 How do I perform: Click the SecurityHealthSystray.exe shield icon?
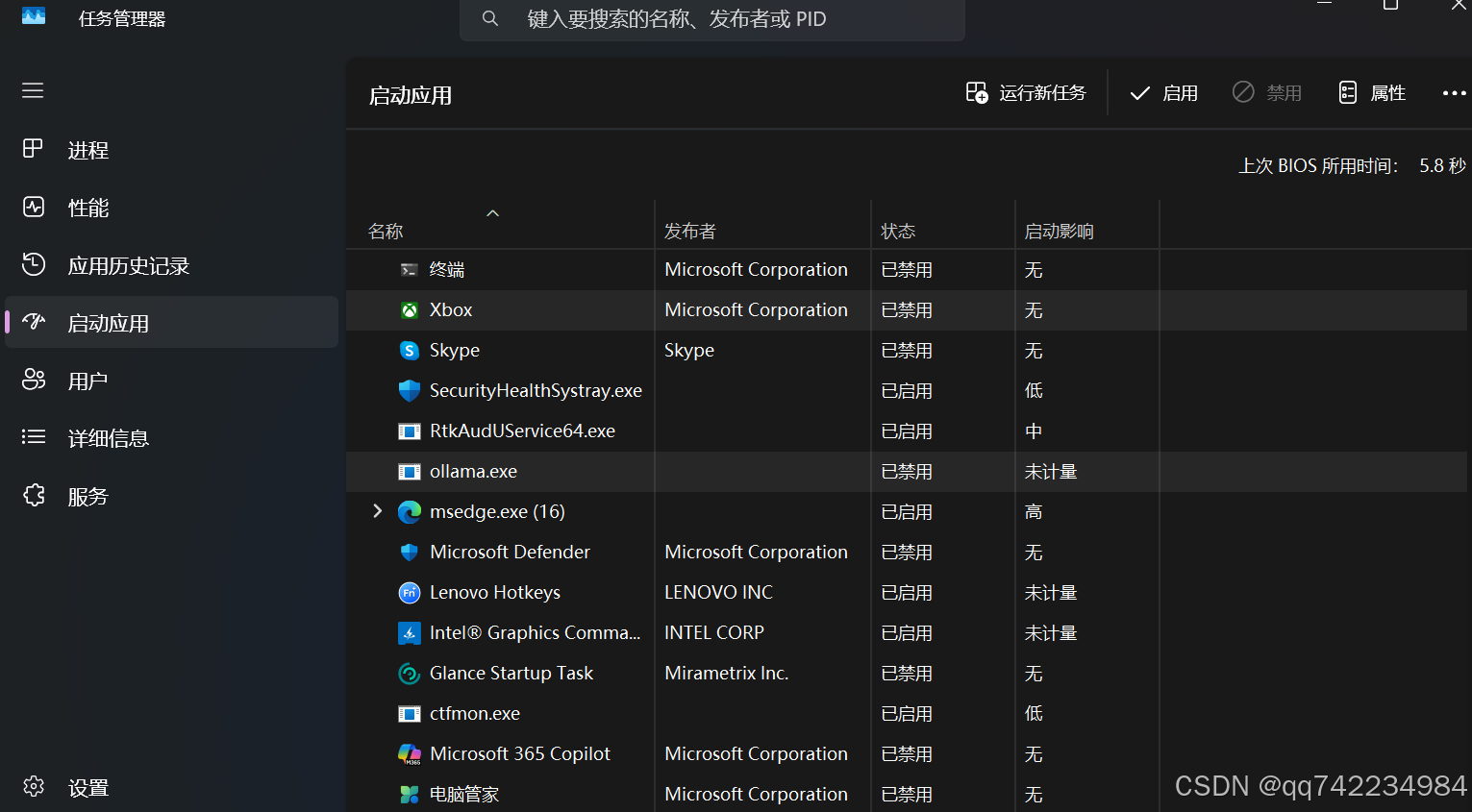point(410,391)
